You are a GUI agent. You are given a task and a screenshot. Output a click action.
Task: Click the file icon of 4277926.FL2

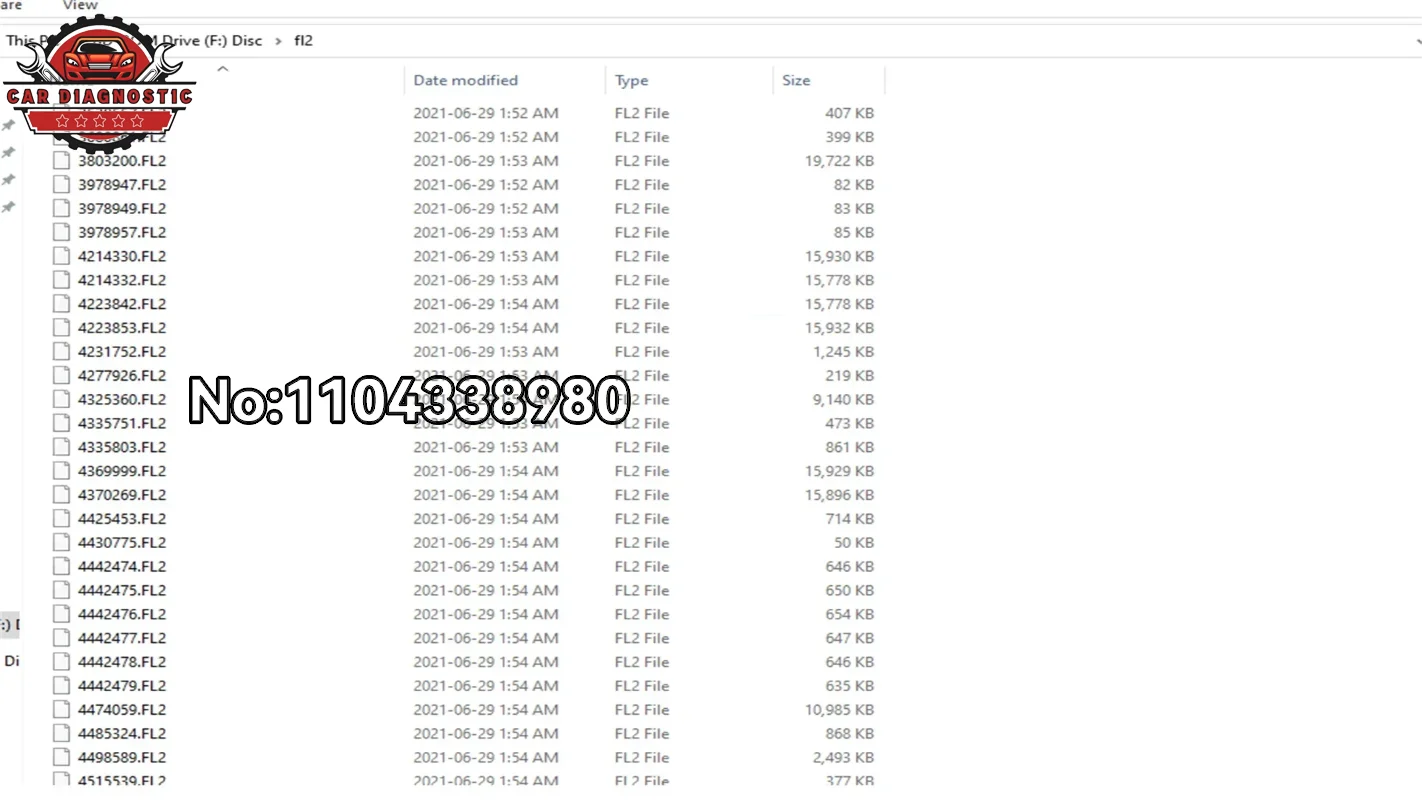click(62, 376)
